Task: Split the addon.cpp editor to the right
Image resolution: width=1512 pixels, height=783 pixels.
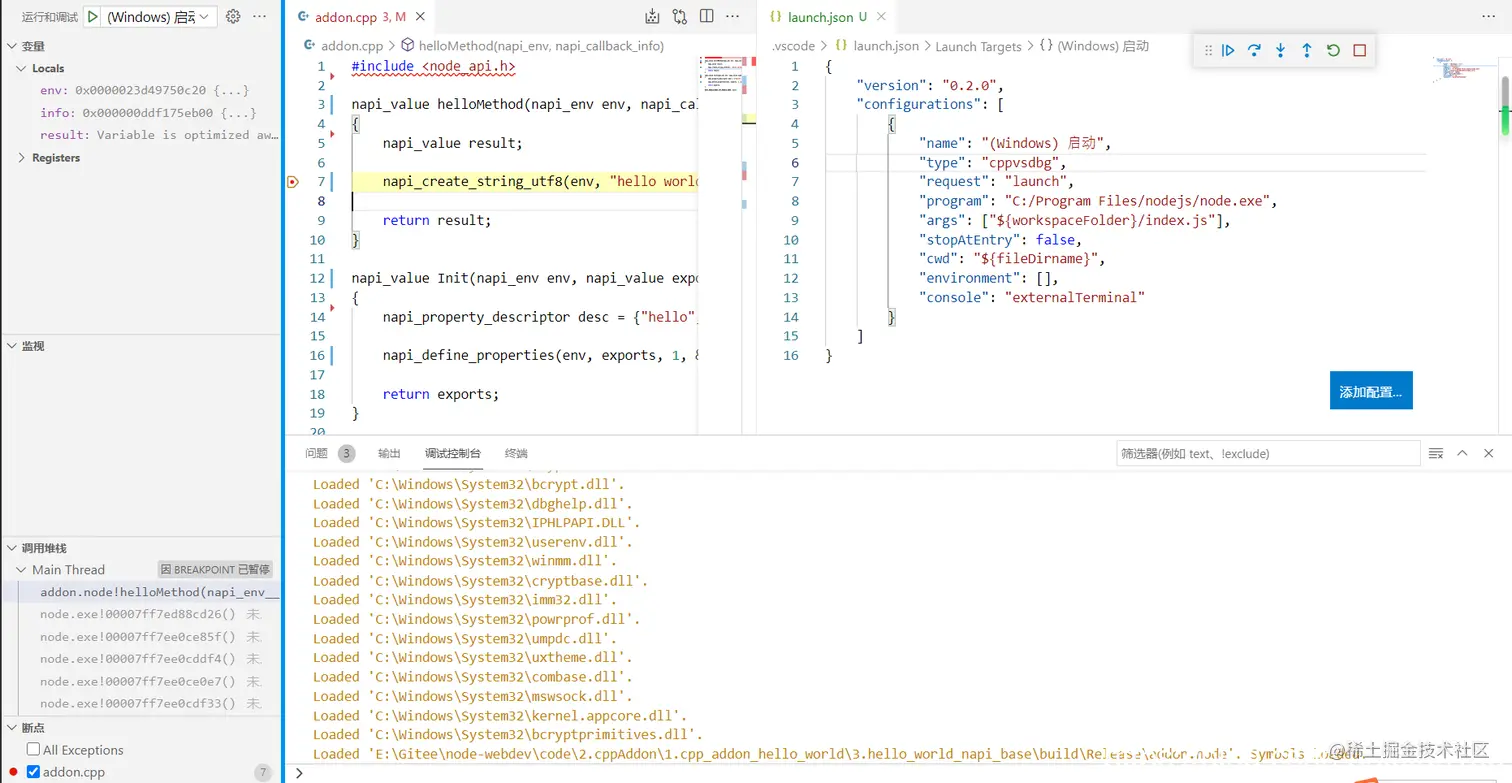Action: pyautogui.click(x=707, y=16)
